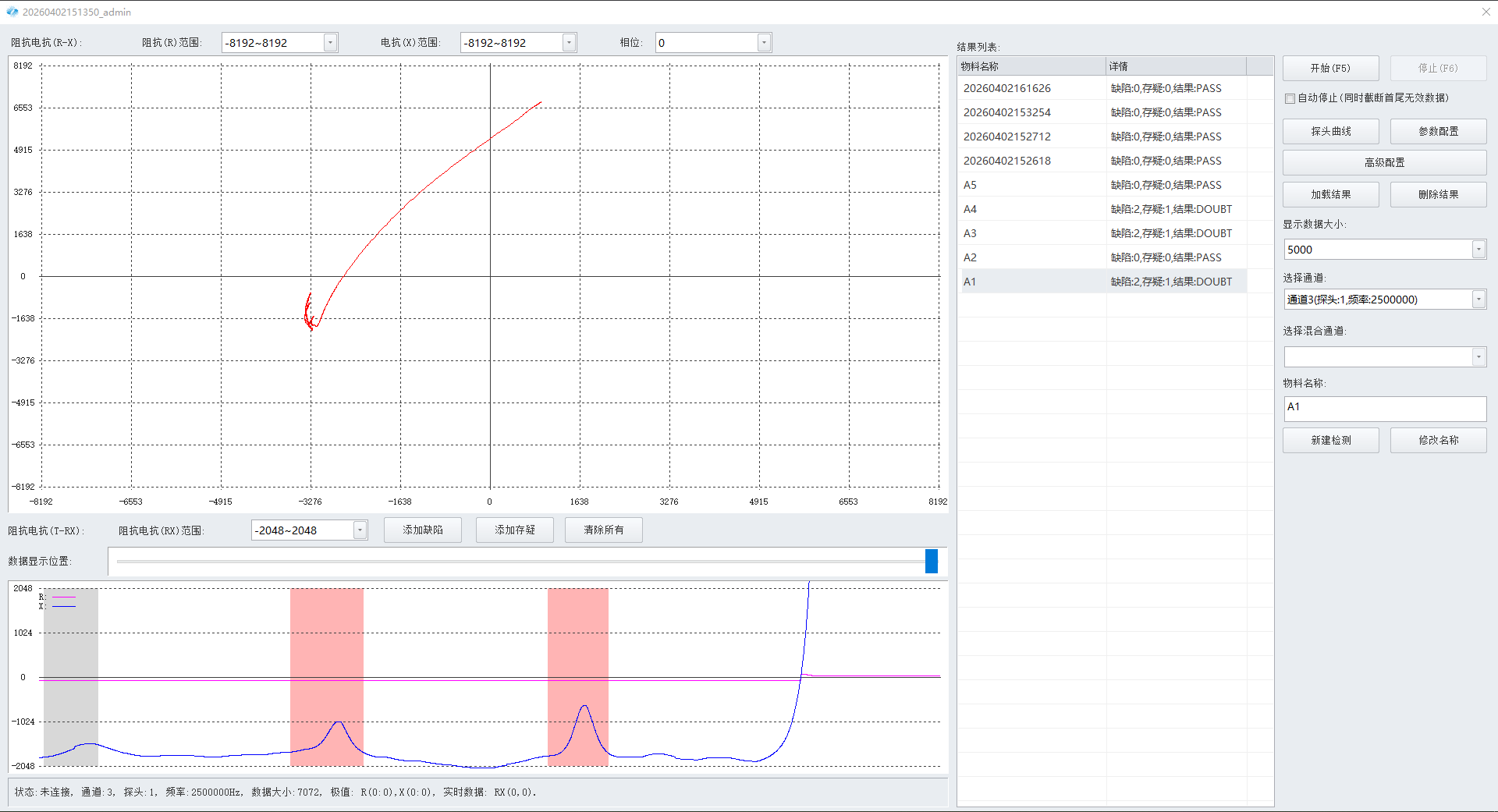The height and width of the screenshot is (812, 1498).
Task: Open 高级配置 settings
Action: (x=1384, y=163)
